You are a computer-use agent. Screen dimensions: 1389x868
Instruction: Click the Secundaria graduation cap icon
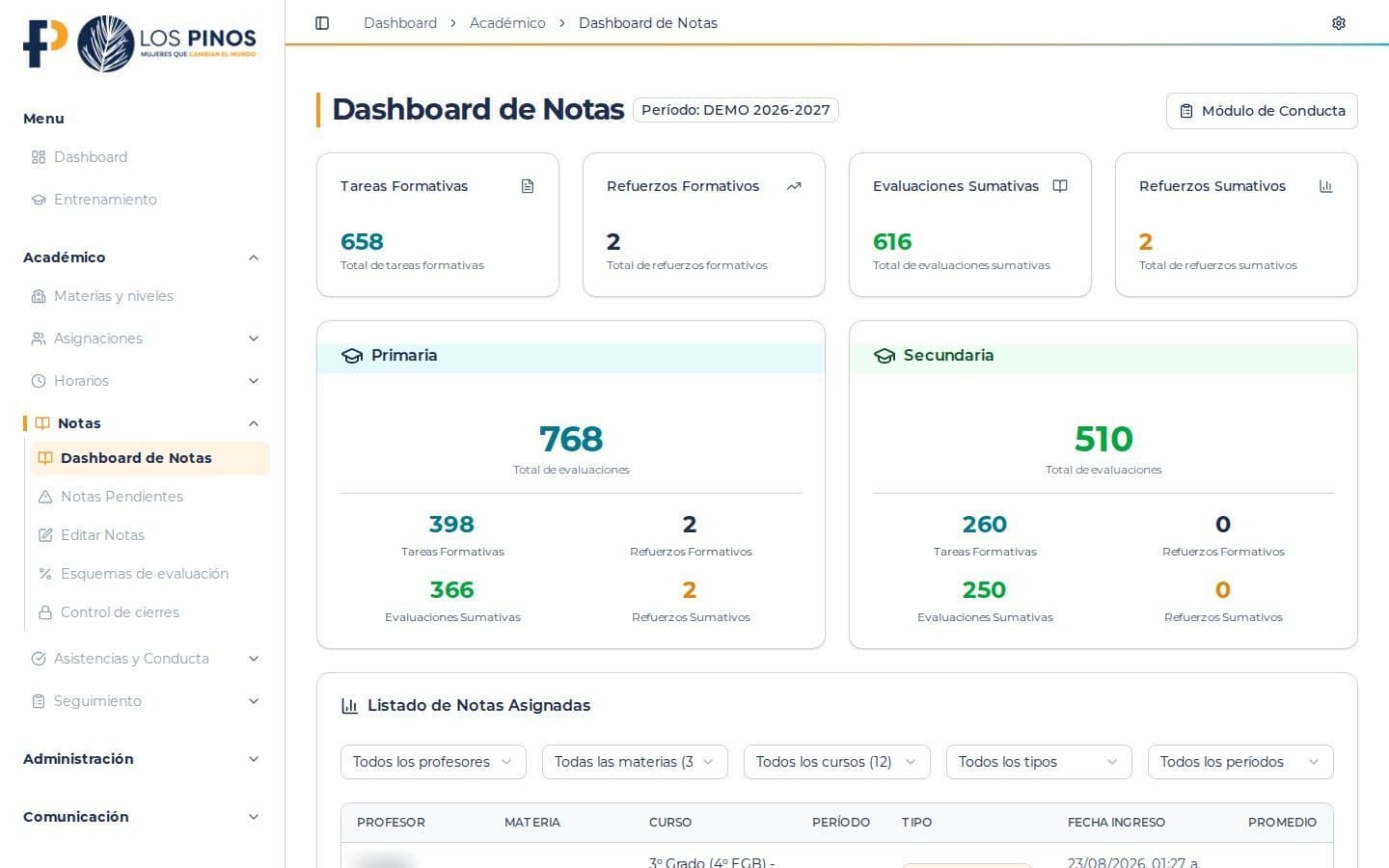pos(885,356)
